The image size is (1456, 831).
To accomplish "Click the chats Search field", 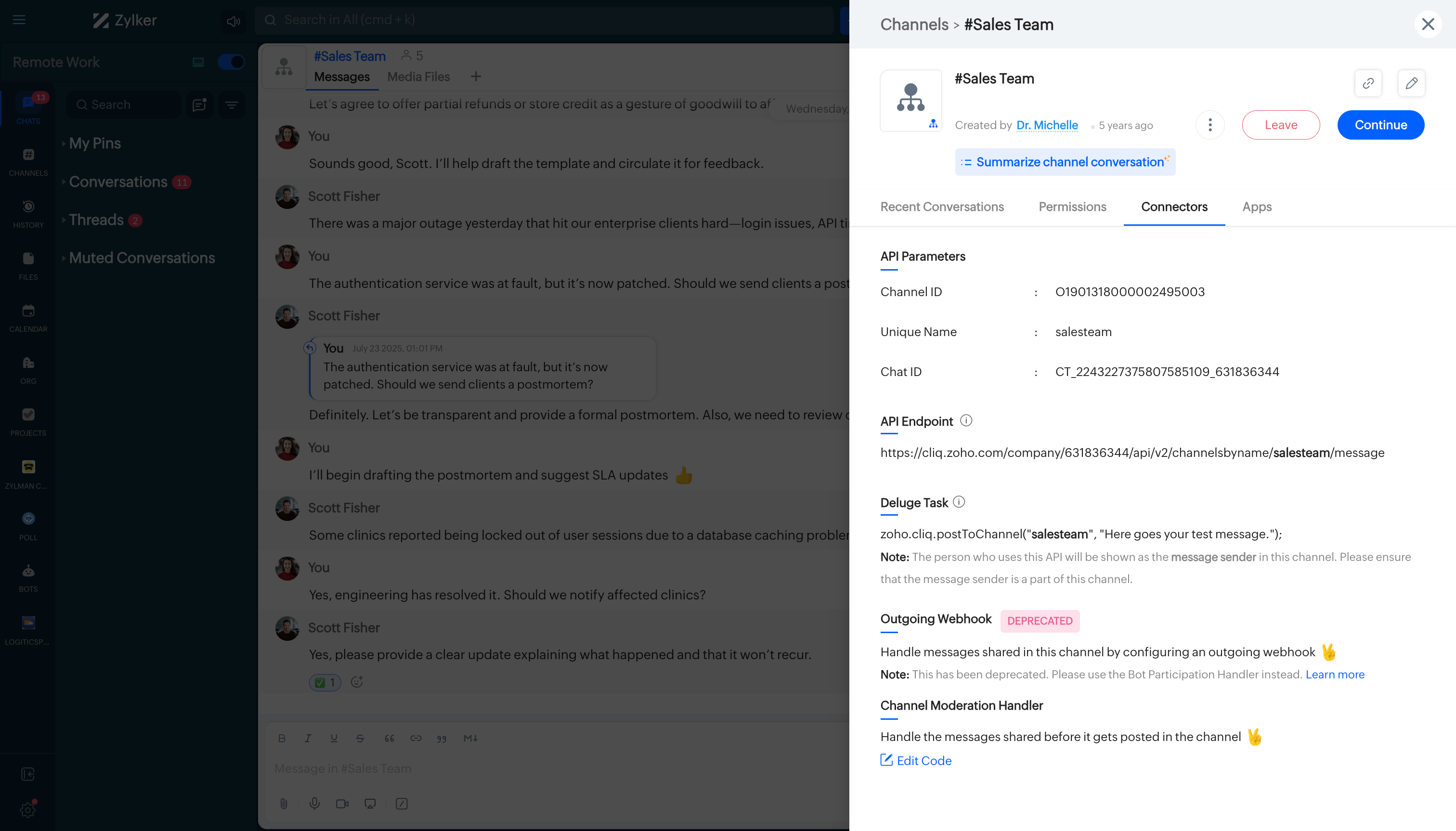I will pos(123,104).
